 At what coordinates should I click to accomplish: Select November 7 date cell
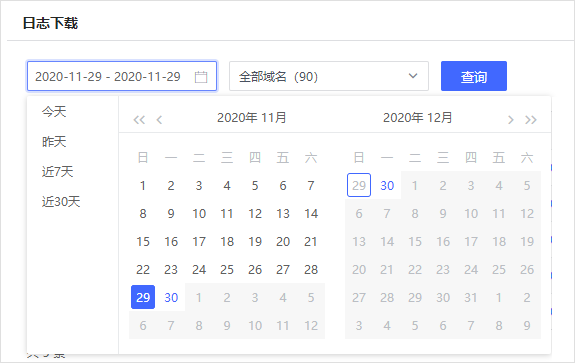pos(311,186)
